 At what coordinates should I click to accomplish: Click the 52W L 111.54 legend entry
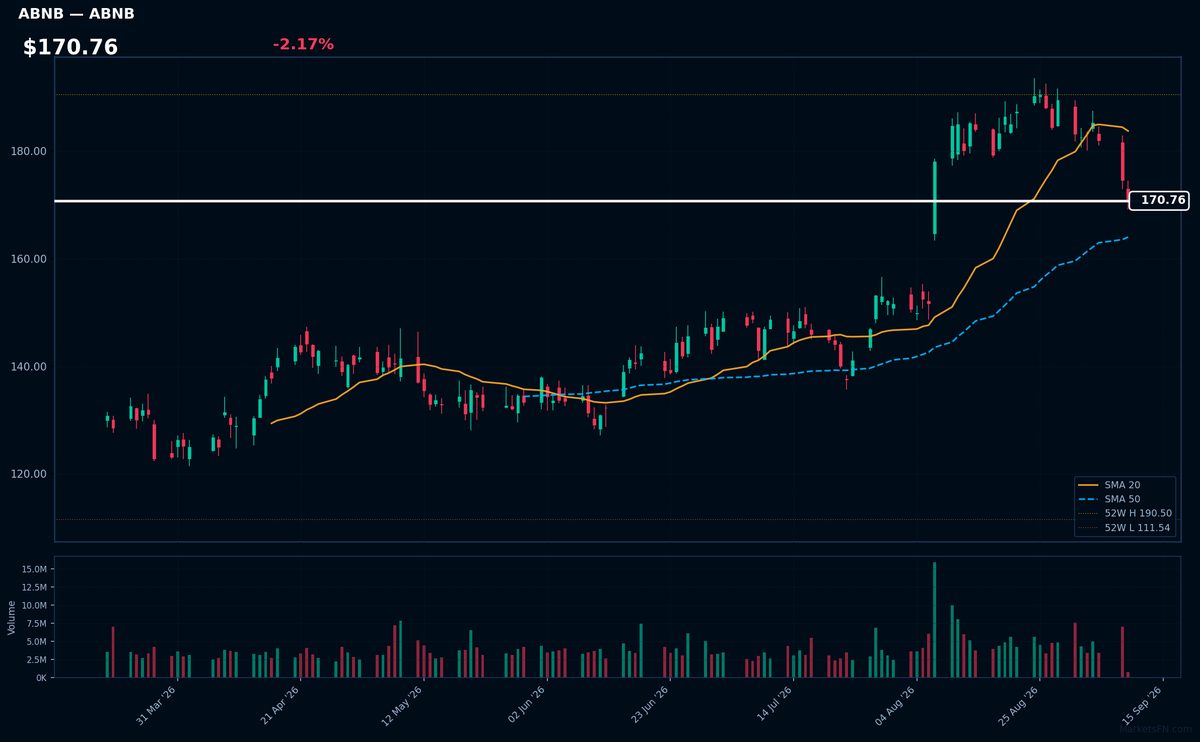[x=1124, y=527]
